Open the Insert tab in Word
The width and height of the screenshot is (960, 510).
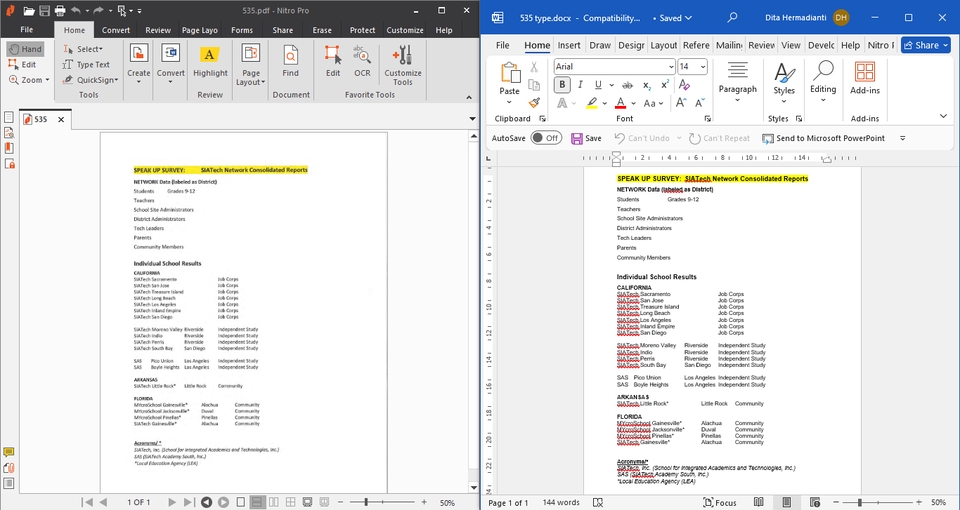[569, 45]
